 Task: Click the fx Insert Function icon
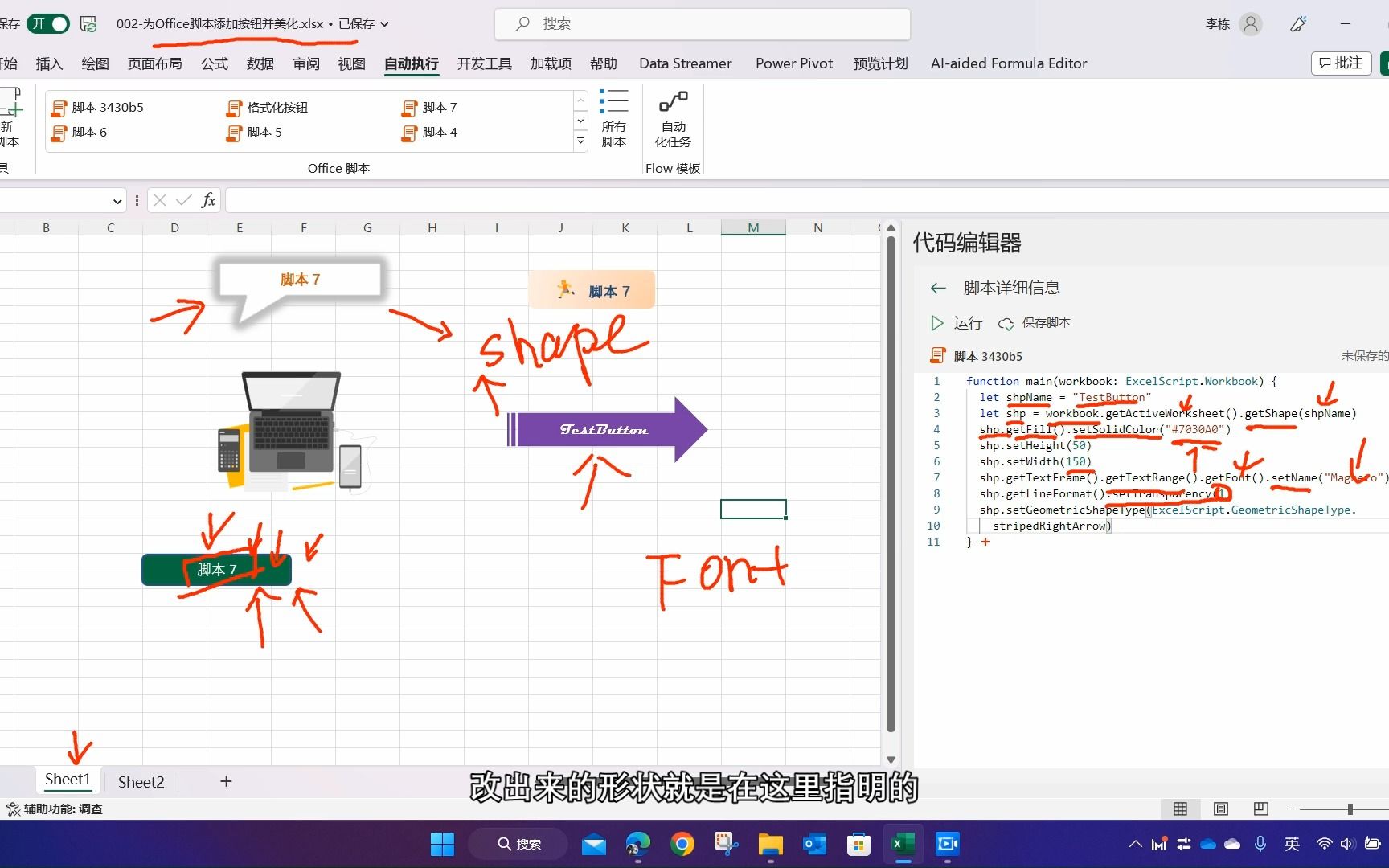tap(208, 200)
